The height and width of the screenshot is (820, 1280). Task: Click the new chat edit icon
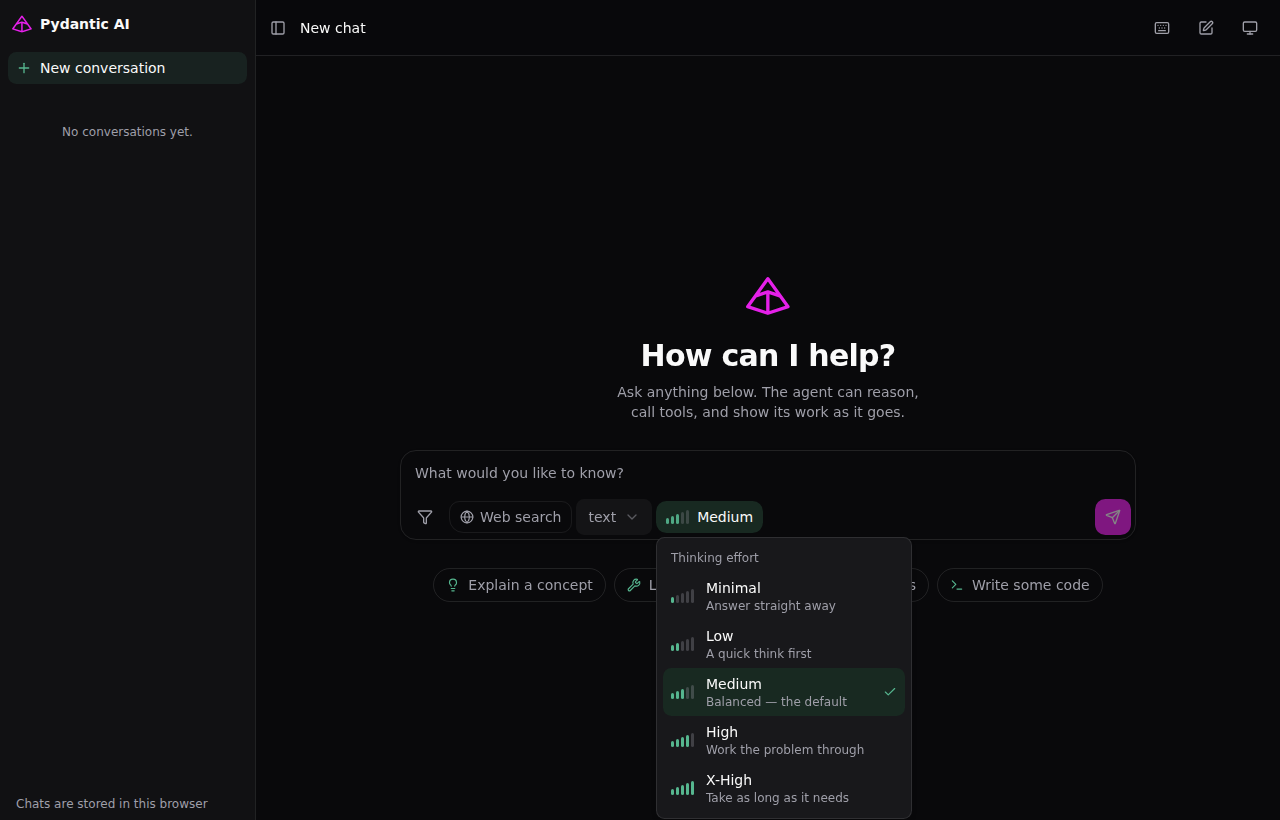tap(1206, 28)
